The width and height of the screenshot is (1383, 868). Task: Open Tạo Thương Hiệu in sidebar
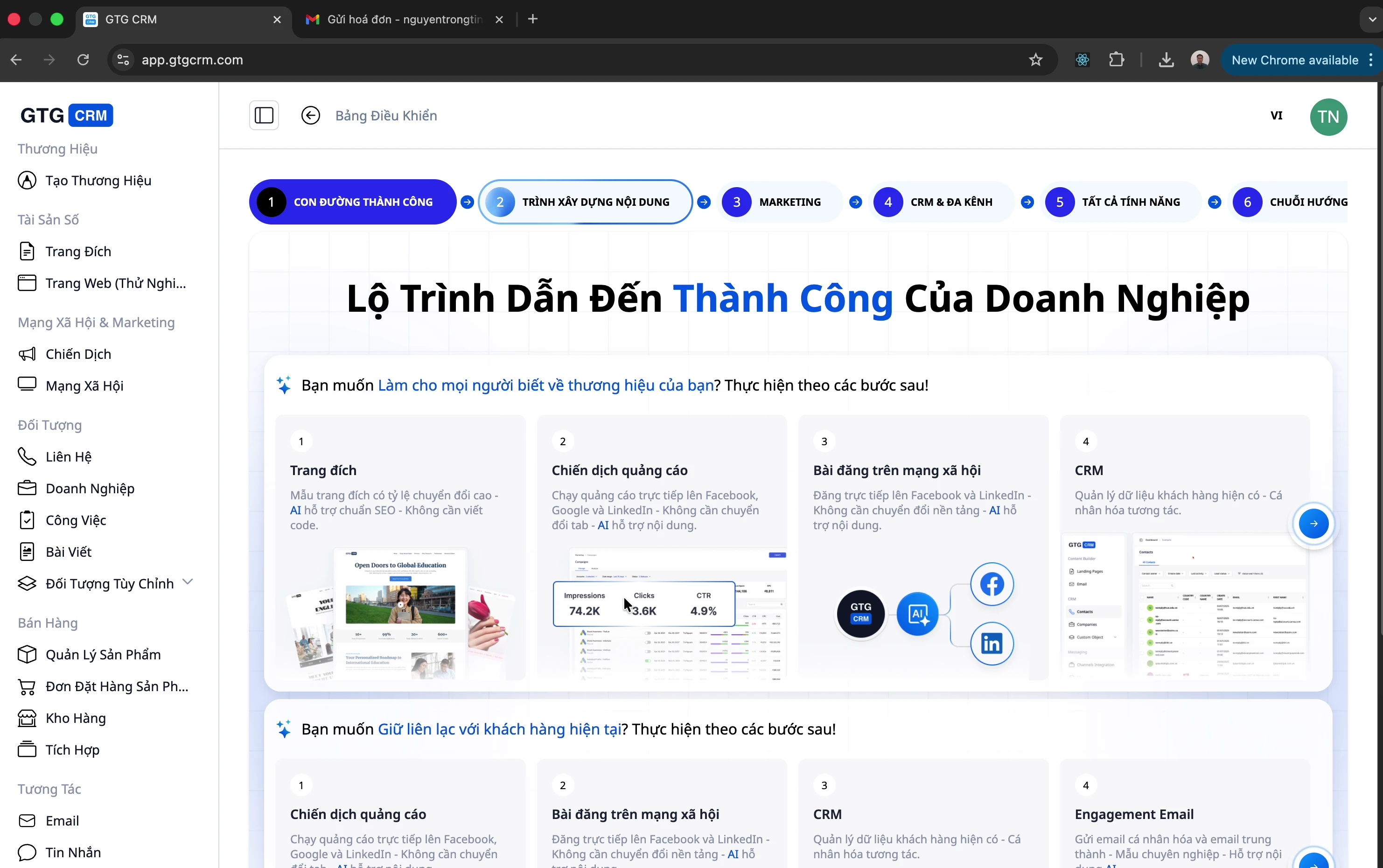[98, 180]
